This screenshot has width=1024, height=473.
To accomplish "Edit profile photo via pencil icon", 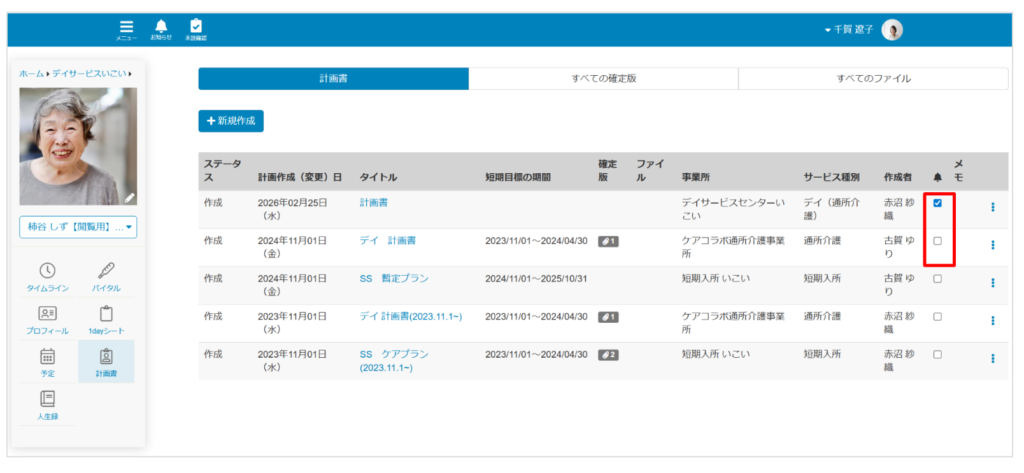I will (129, 197).
